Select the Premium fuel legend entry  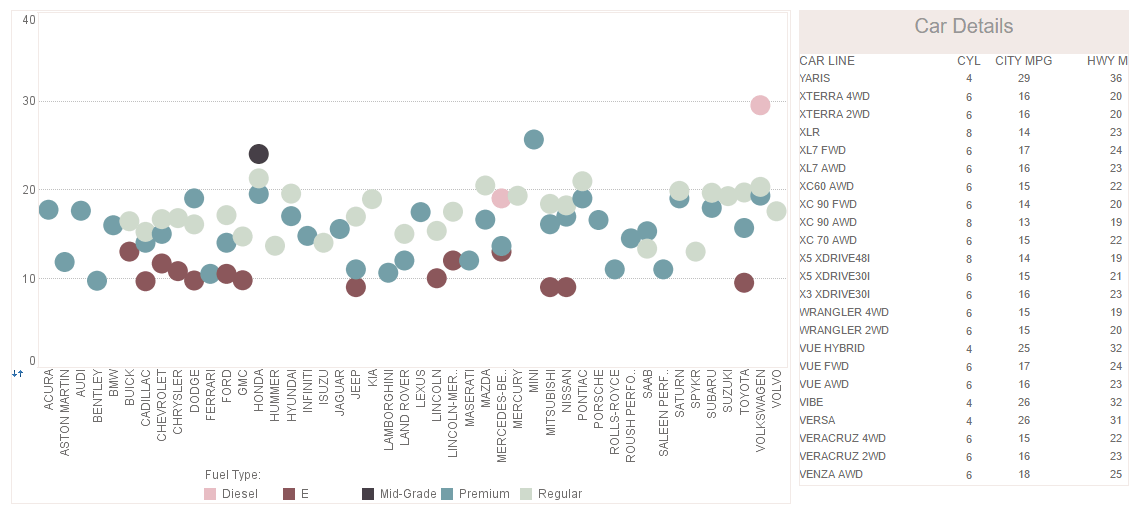click(x=475, y=494)
